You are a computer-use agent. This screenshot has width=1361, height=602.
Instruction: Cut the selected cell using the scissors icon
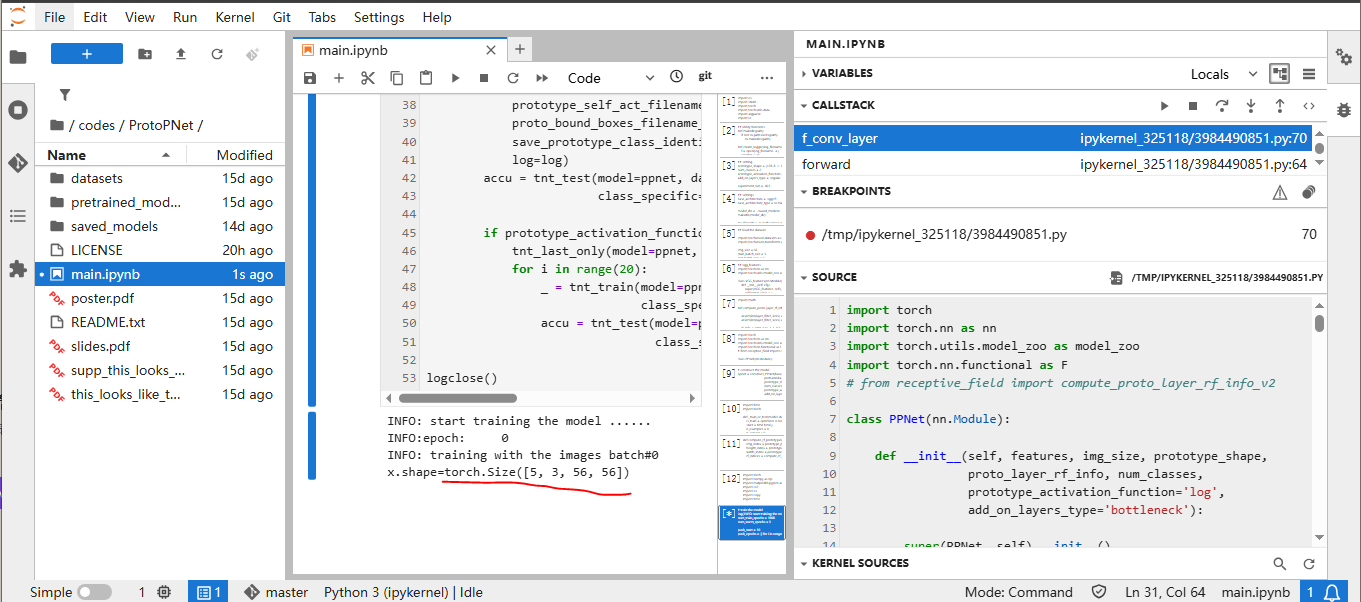(367, 77)
